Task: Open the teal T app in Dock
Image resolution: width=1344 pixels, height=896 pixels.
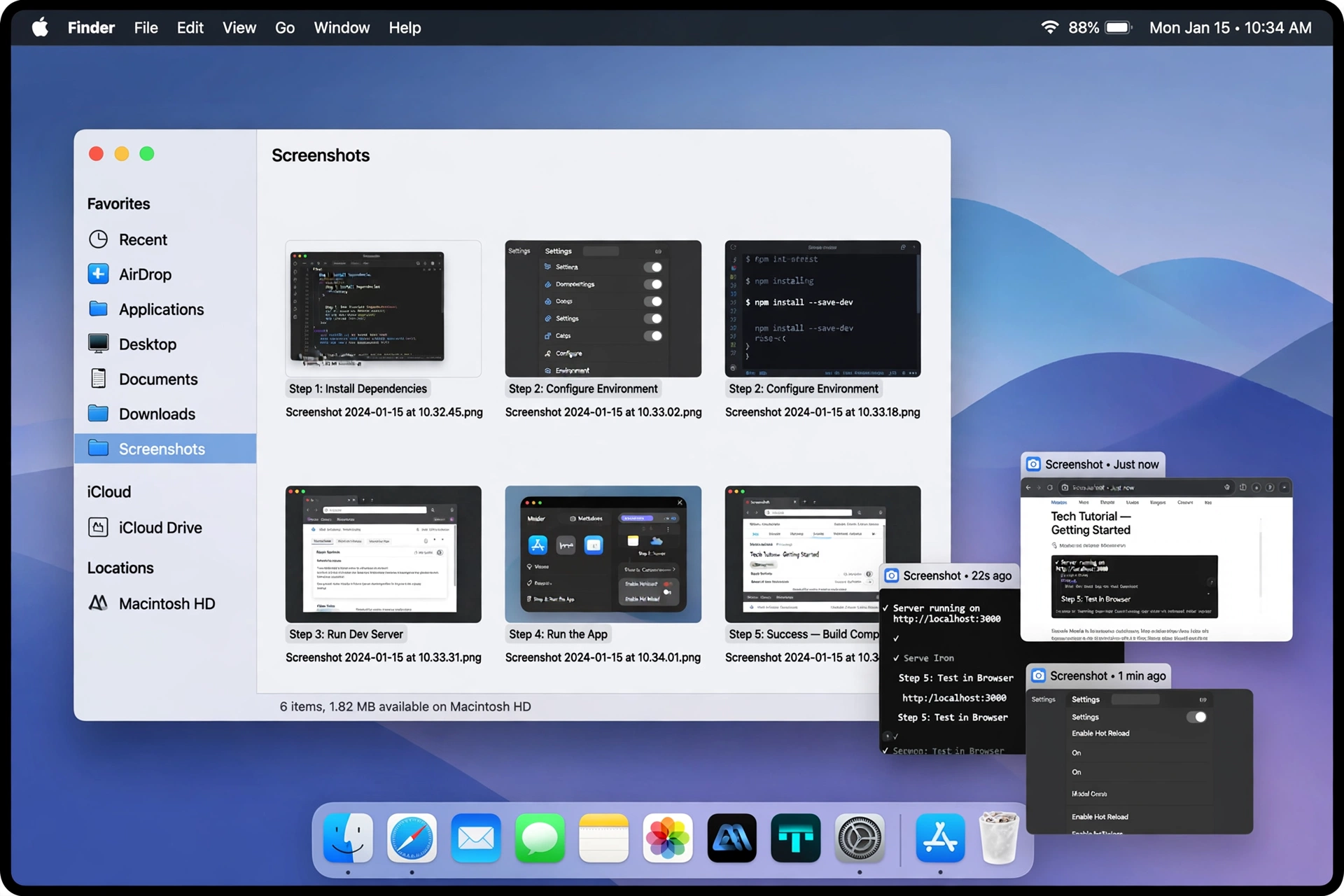Action: 796,838
